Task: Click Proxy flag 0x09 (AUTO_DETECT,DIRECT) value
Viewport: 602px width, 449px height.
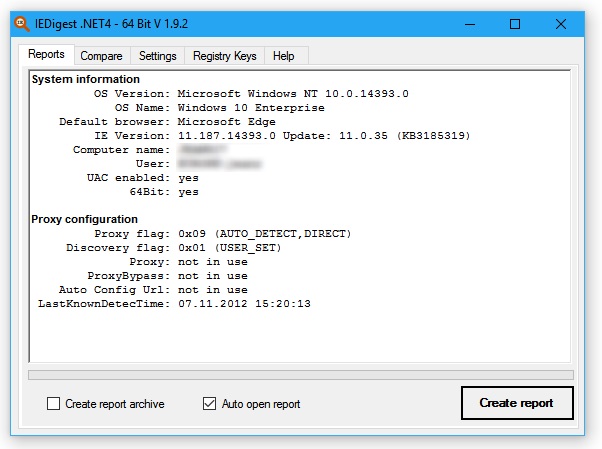Action: coord(265,234)
